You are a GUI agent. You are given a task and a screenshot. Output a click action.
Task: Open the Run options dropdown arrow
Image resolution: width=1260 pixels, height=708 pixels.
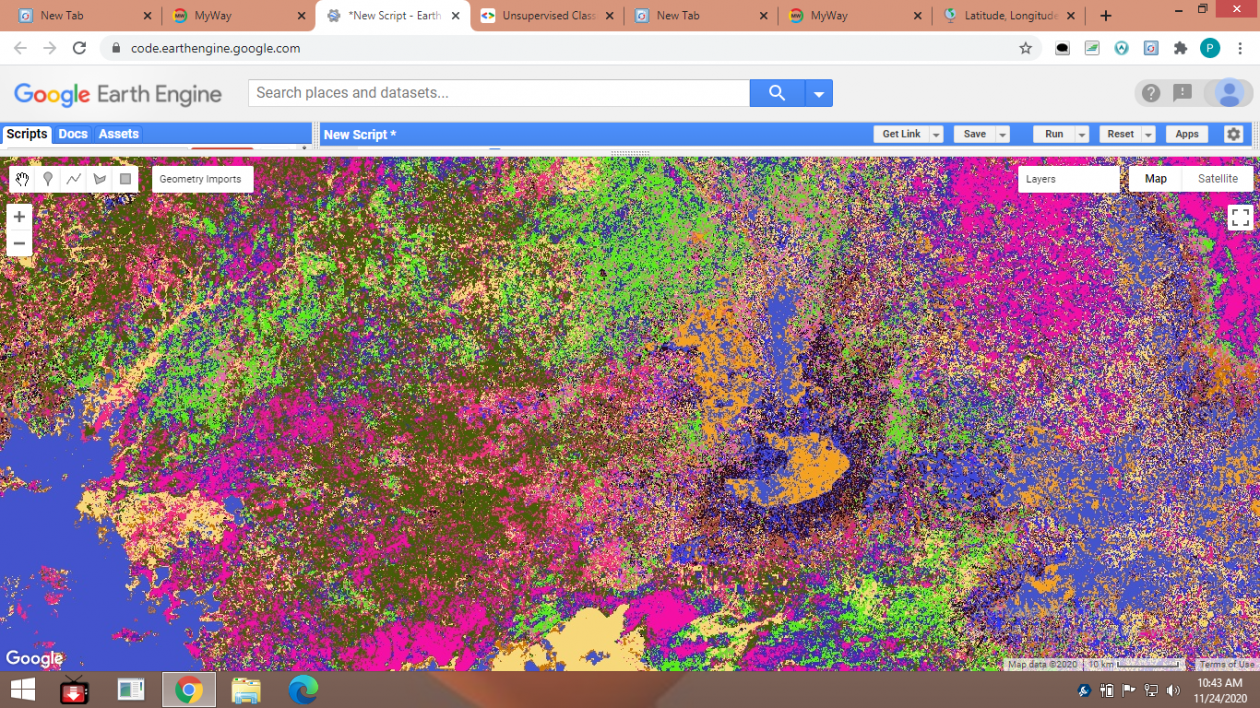[1082, 134]
